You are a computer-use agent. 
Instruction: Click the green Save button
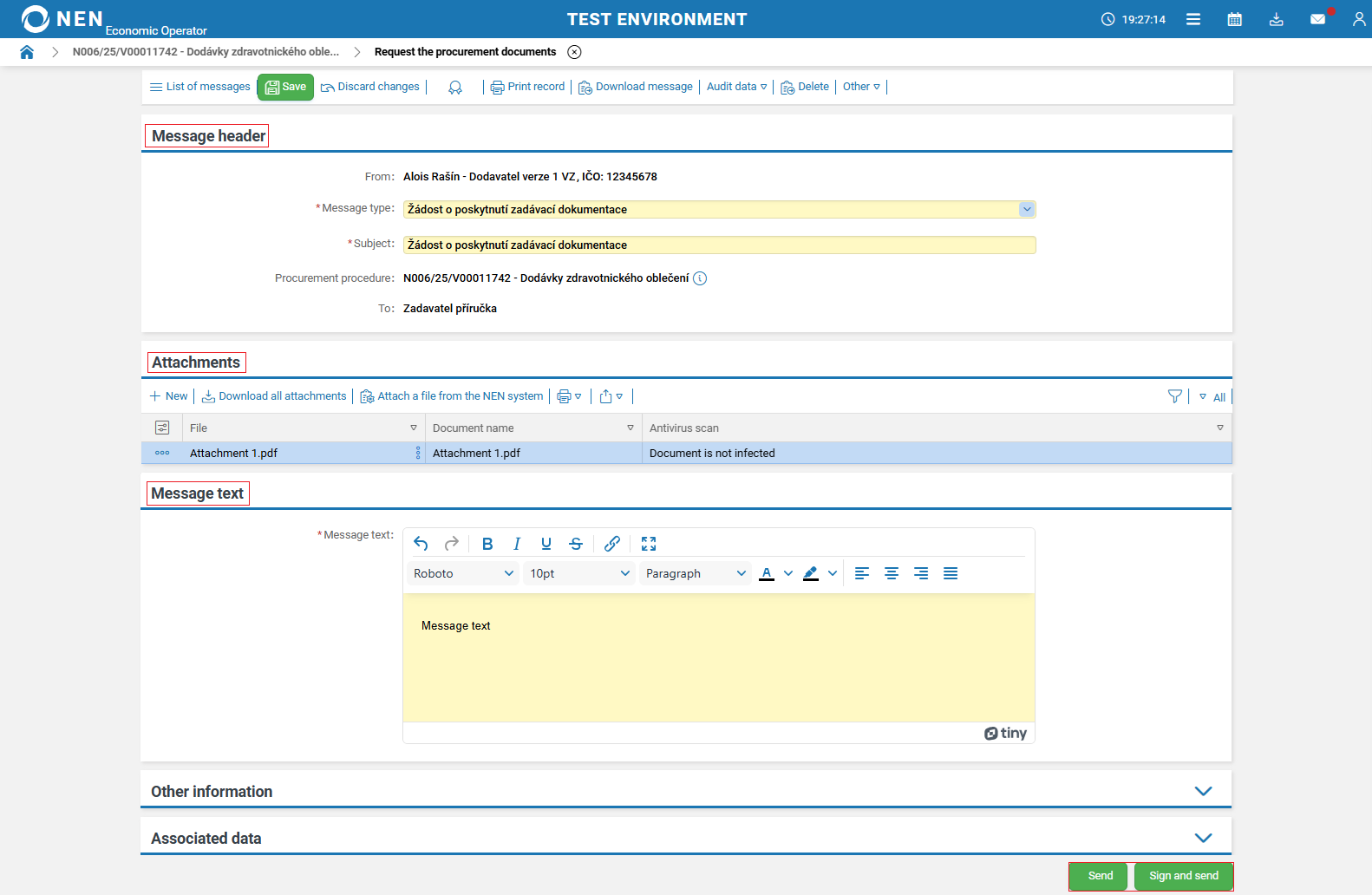[285, 87]
